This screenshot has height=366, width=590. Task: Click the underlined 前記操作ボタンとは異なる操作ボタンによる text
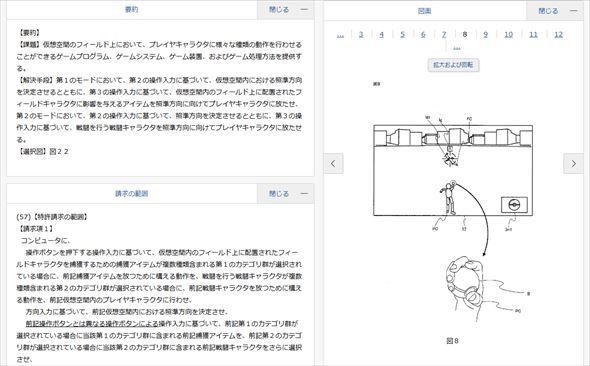[x=92, y=323]
